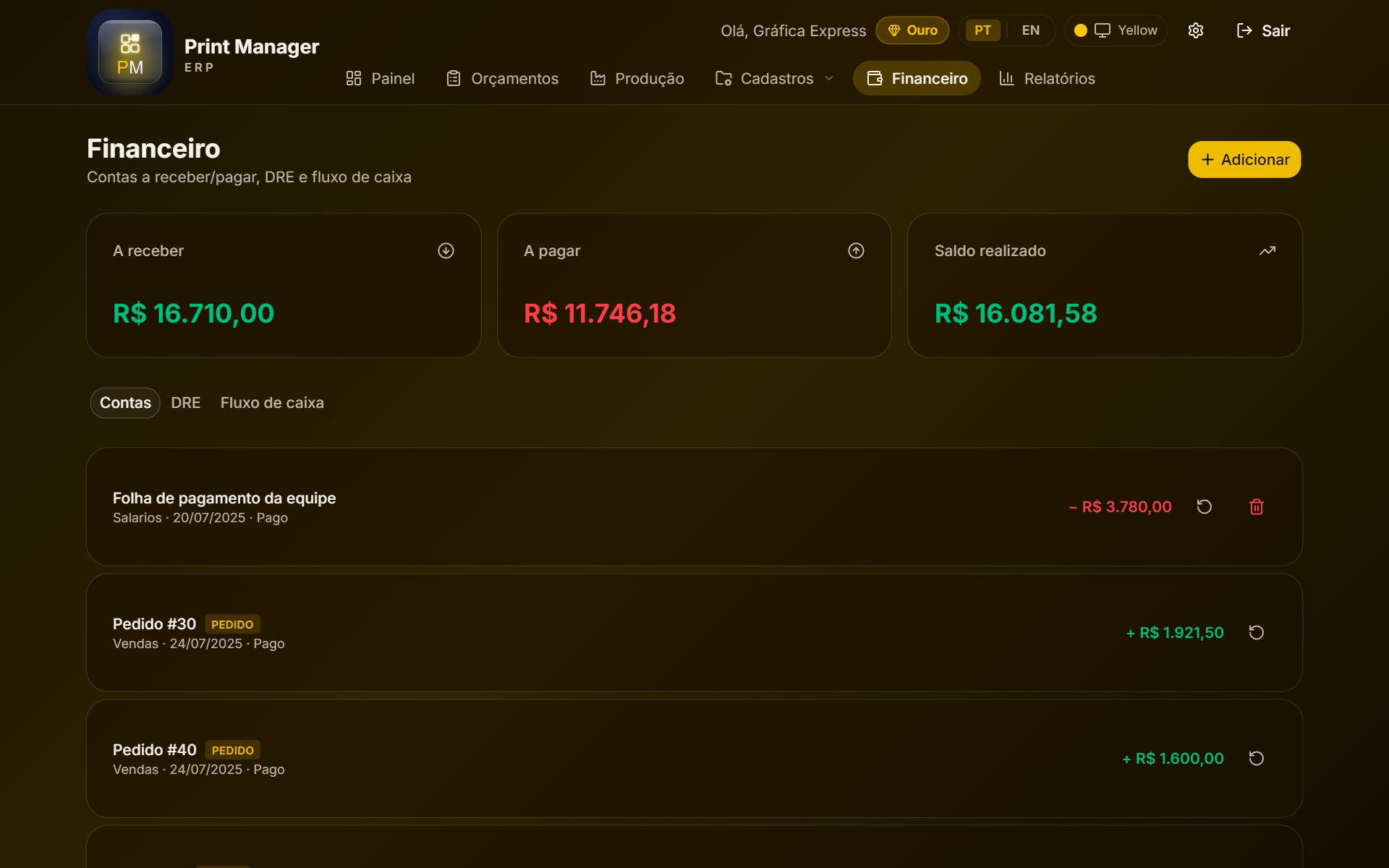Image resolution: width=1389 pixels, height=868 pixels.
Task: Click the Adicionar button
Action: (x=1244, y=159)
